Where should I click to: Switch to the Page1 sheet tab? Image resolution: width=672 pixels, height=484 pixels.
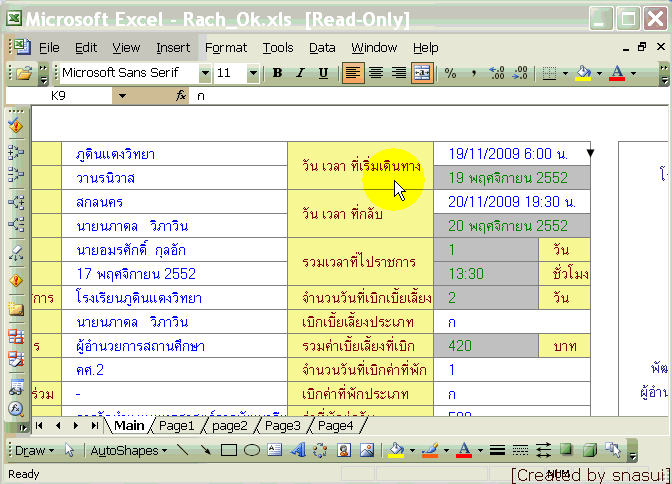176,426
